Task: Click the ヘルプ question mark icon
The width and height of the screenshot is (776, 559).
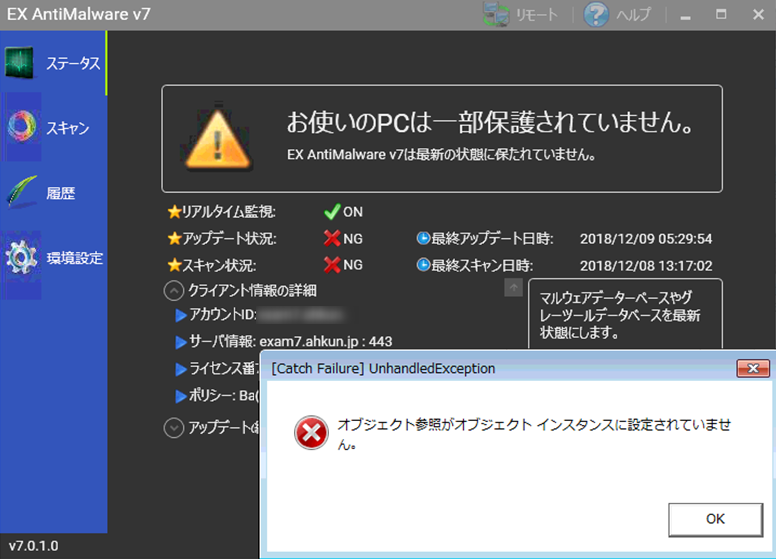Action: point(596,14)
